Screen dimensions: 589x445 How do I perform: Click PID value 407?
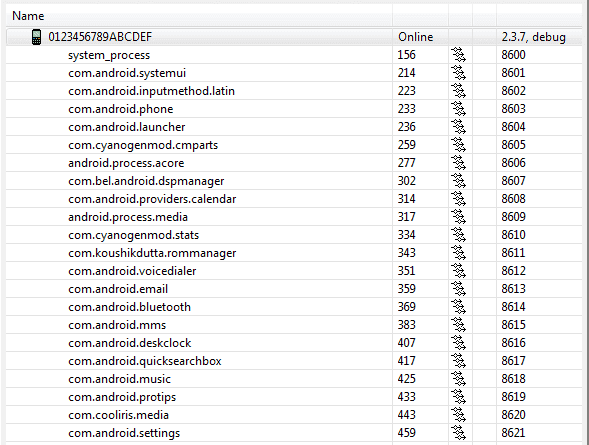(407, 343)
